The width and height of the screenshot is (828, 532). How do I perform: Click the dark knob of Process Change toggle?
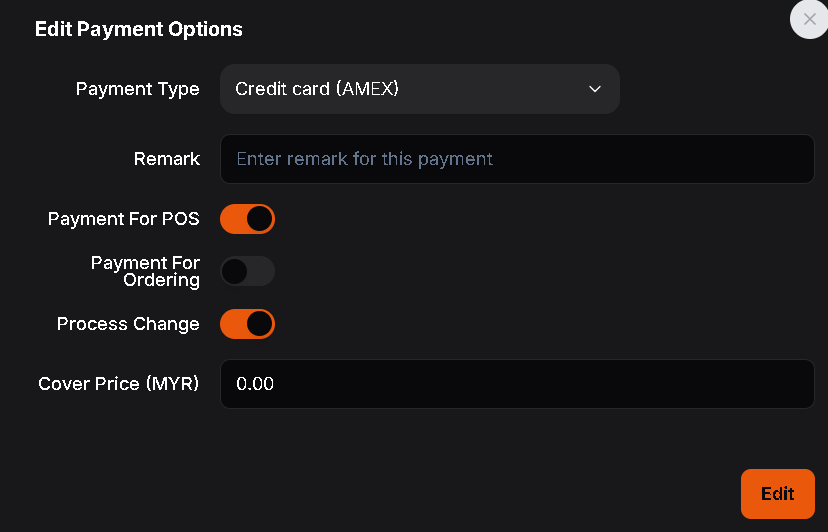click(x=259, y=324)
